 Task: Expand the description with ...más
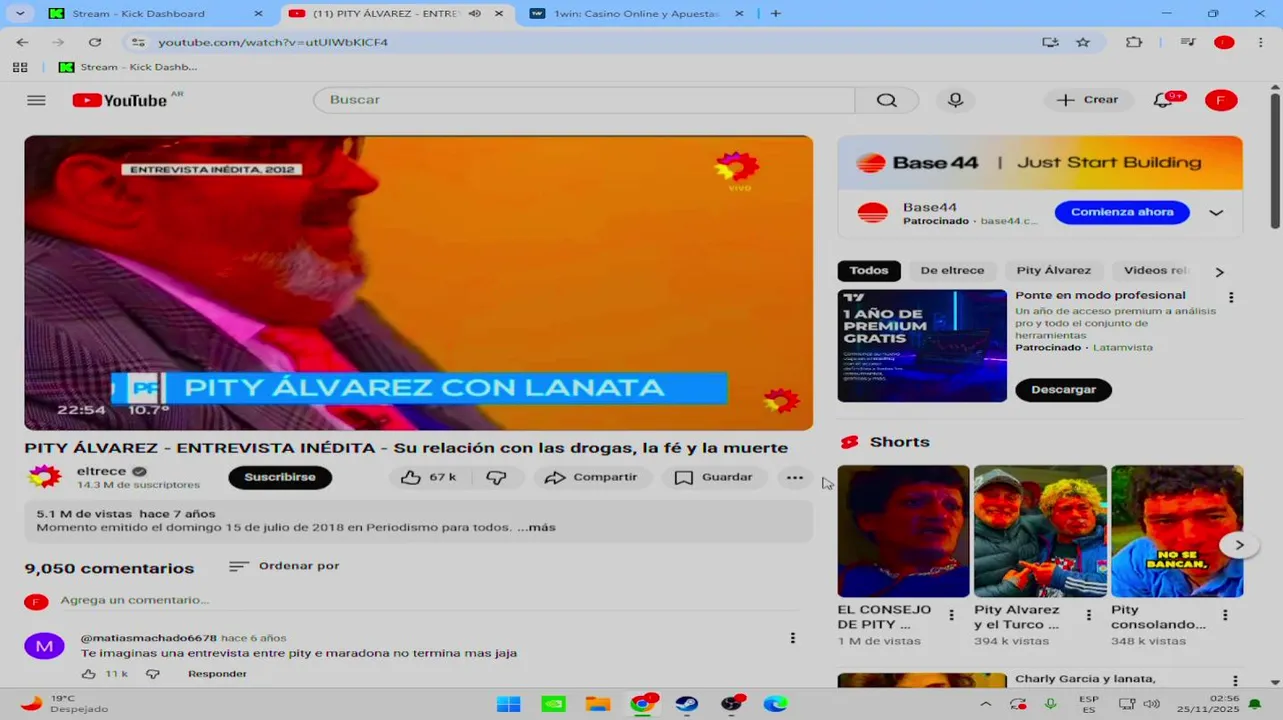(x=536, y=527)
